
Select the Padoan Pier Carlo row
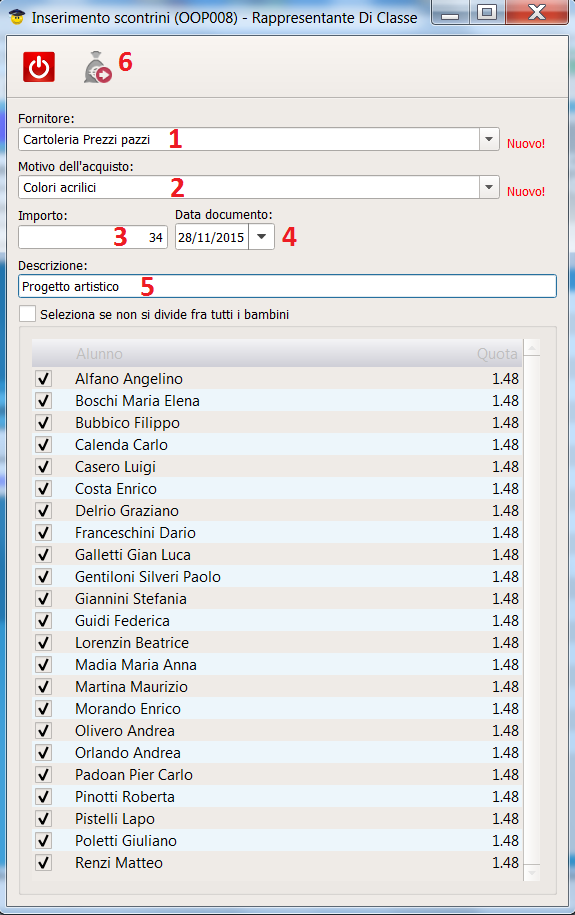coord(277,774)
